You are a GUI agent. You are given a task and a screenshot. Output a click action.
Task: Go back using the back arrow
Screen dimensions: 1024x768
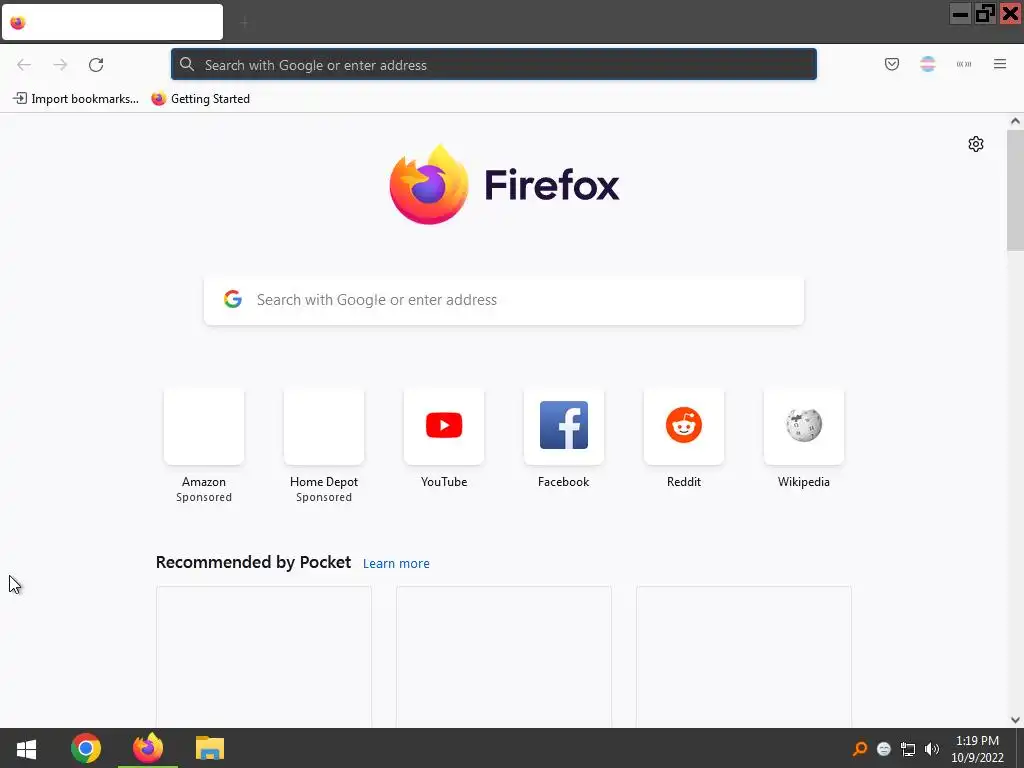pos(24,64)
